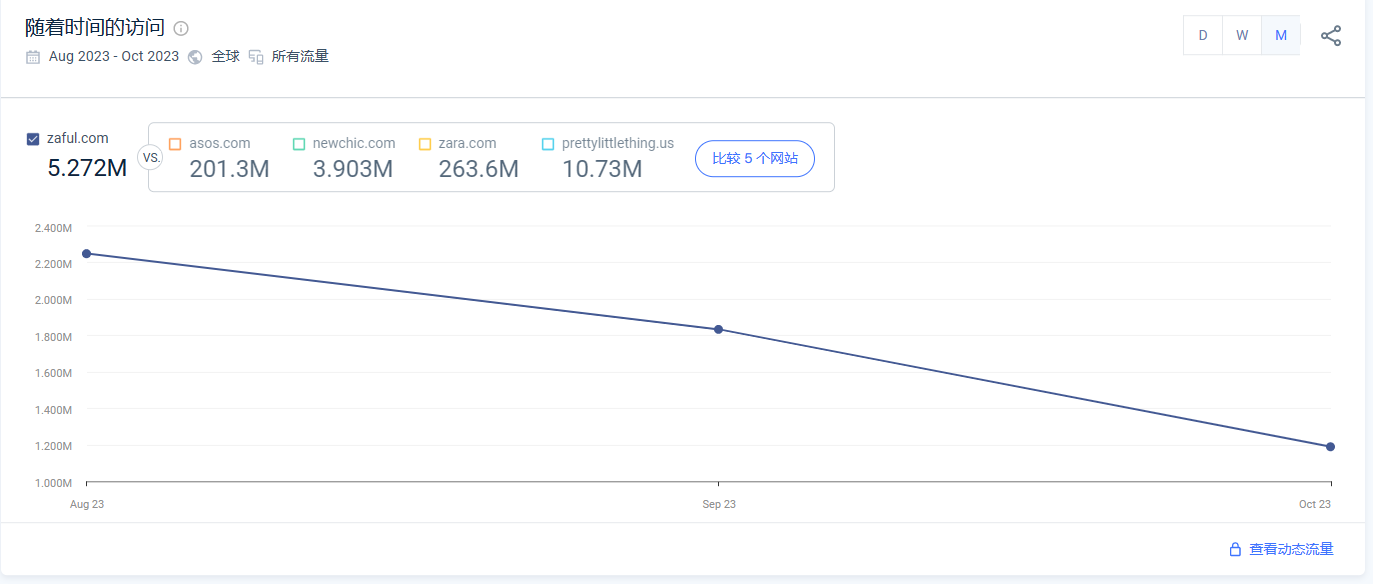This screenshot has width=1373, height=584.
Task: Click the globe icon beside 全球
Action: tap(195, 57)
